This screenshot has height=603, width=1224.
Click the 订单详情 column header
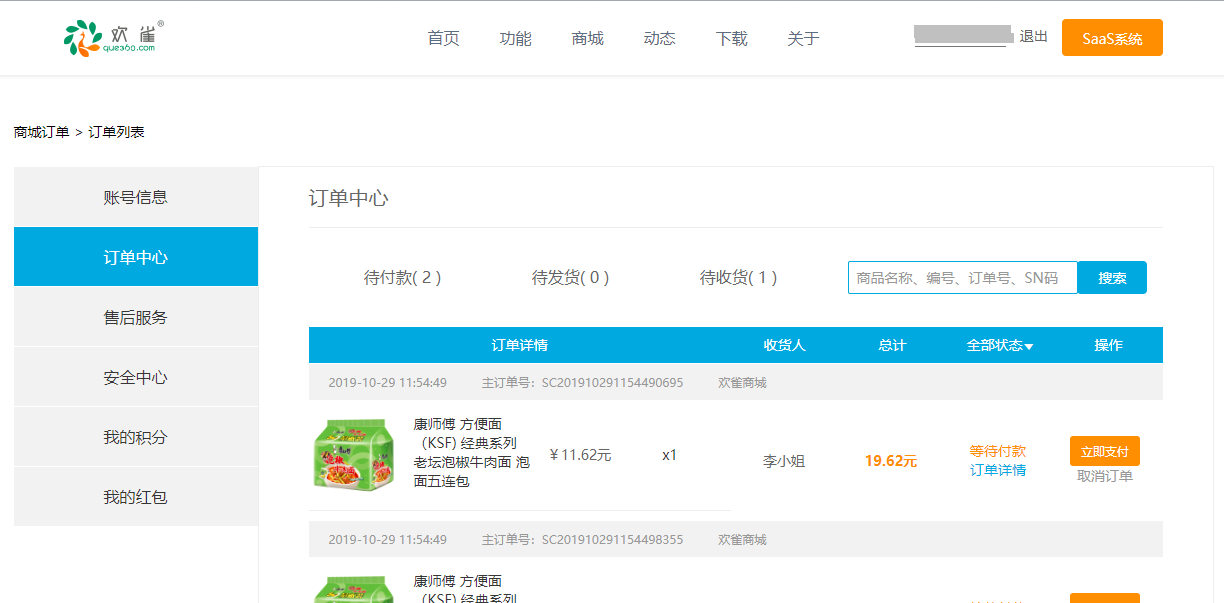(x=519, y=345)
